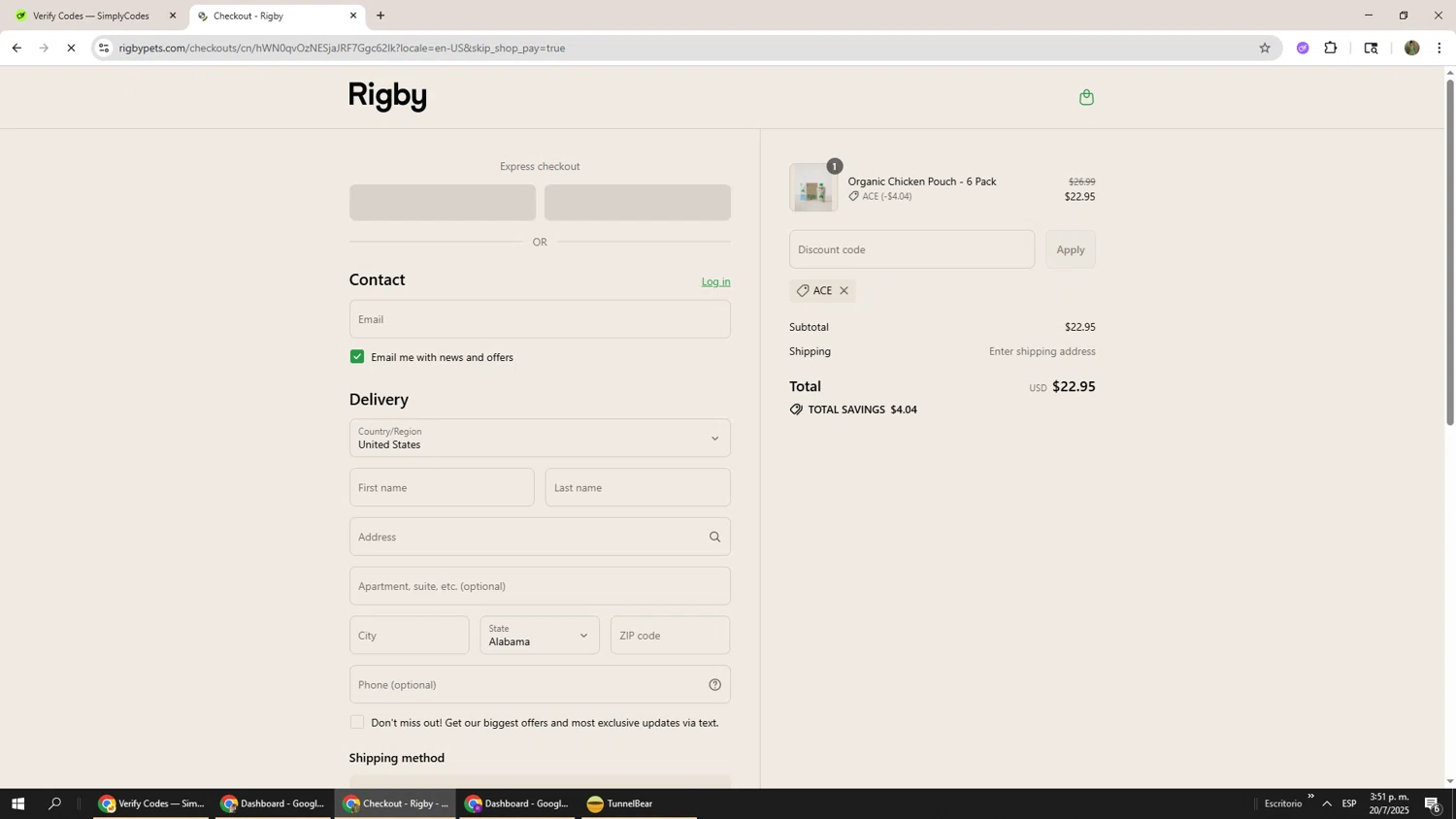Viewport: 1456px width, 819px height.
Task: Go back to the previous page
Action: tap(17, 48)
